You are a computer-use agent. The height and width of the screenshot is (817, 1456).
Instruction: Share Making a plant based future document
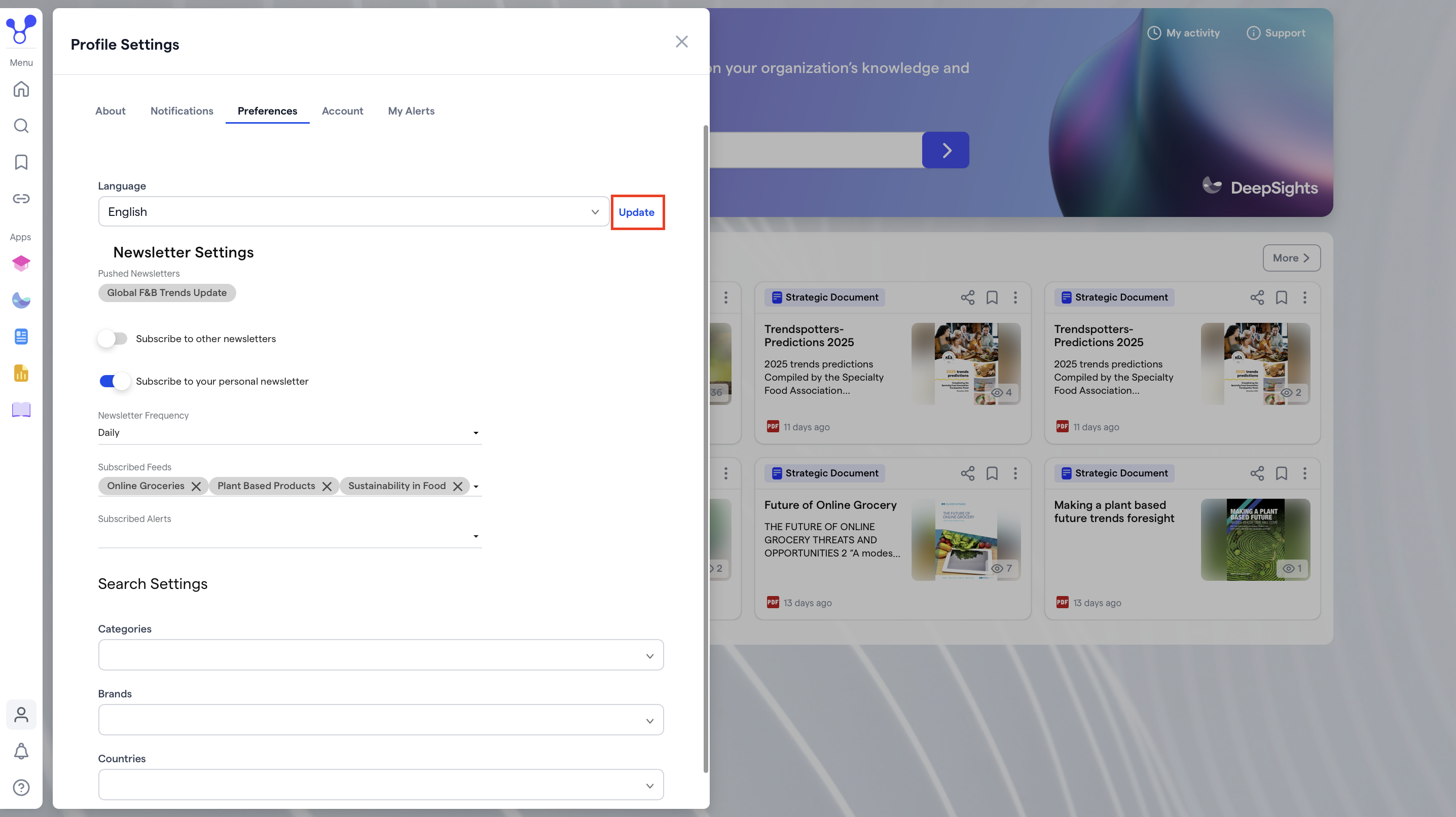click(1257, 473)
